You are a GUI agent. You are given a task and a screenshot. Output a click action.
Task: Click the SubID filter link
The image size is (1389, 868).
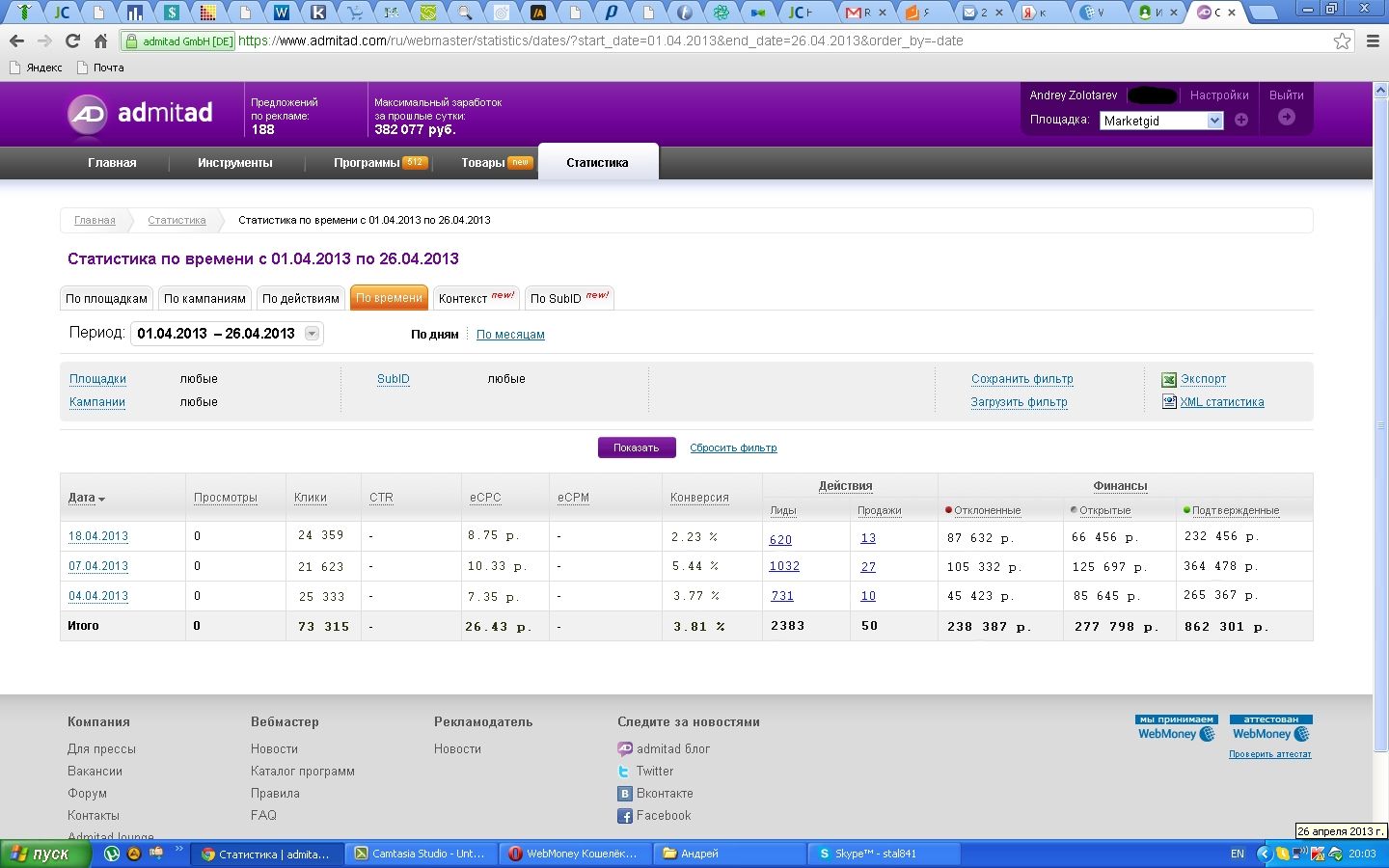394,379
